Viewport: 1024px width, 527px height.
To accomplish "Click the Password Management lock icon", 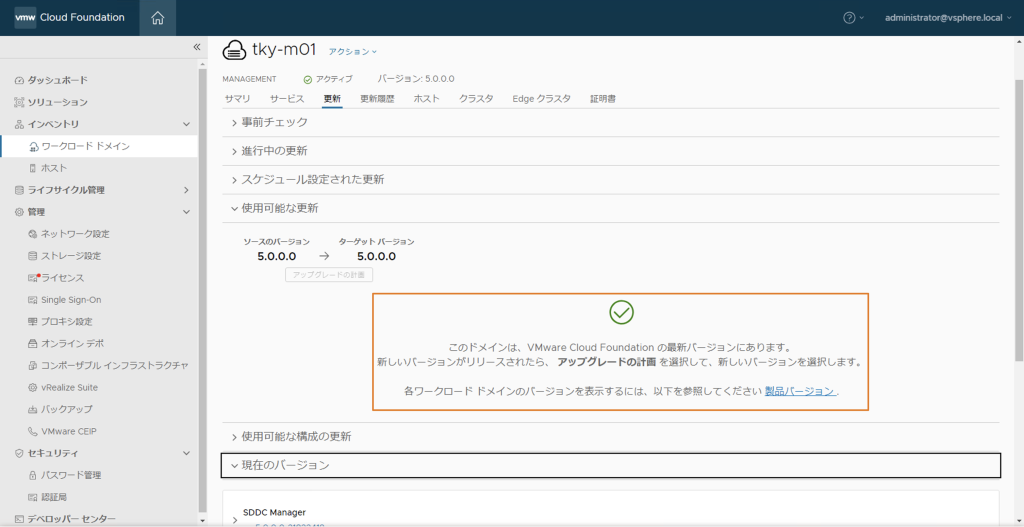I will (33, 475).
